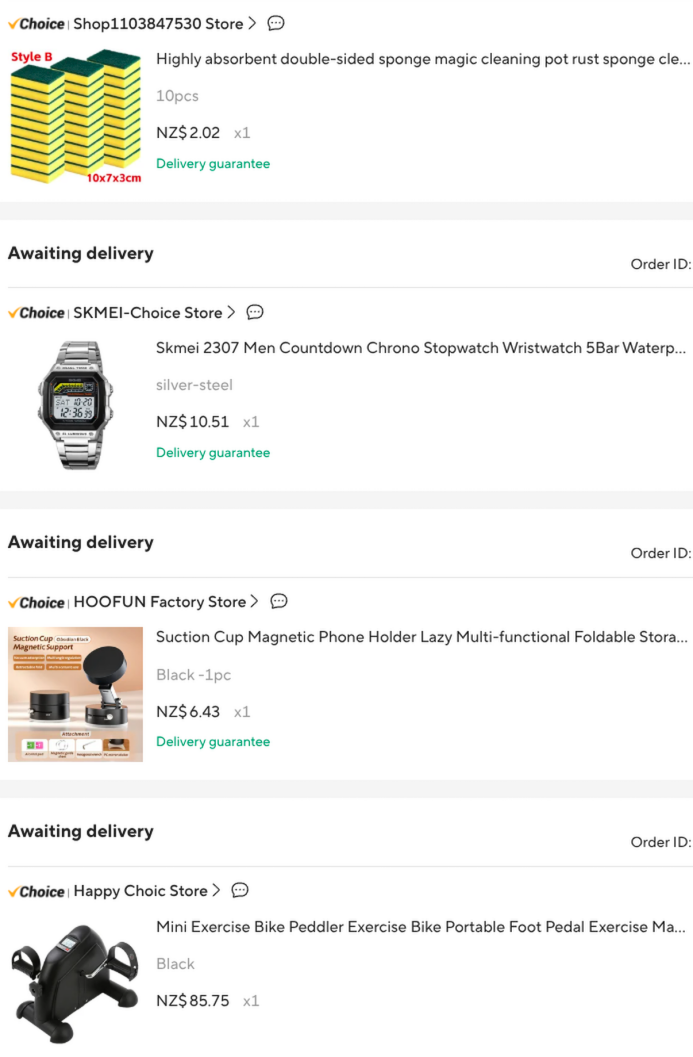The image size is (693, 1057).
Task: Open chat with Happy Choic Store
Action: tap(240, 890)
